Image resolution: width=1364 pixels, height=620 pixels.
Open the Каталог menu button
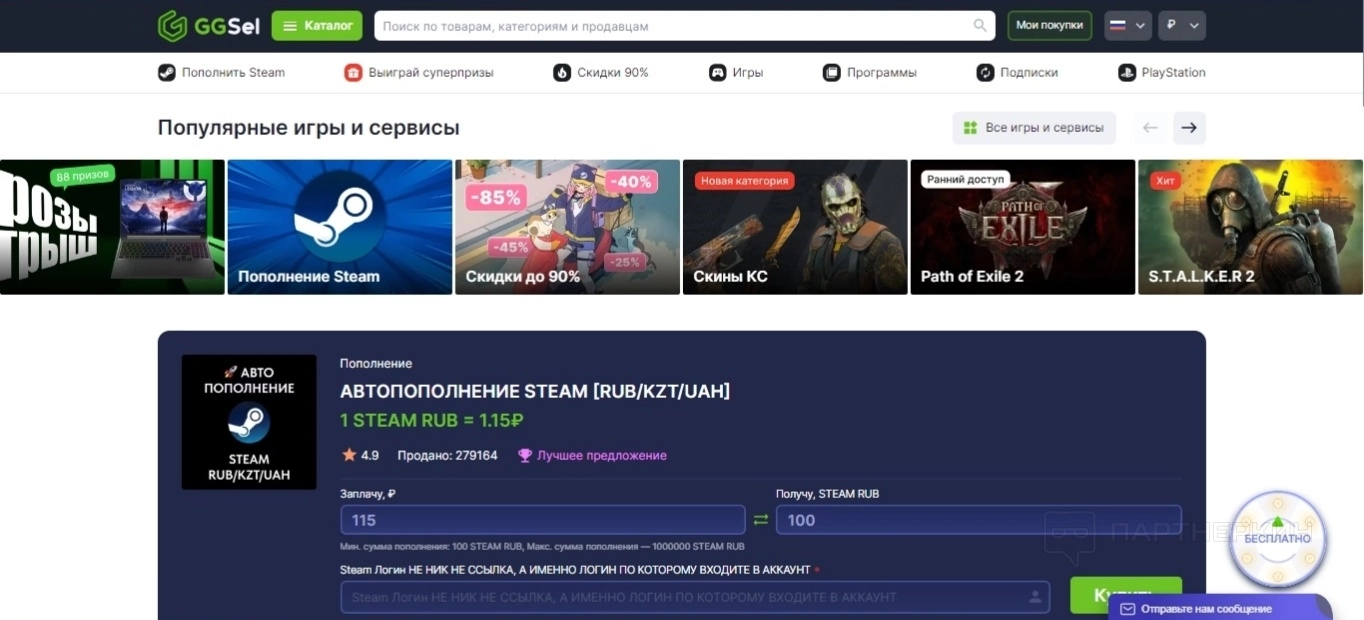(317, 26)
